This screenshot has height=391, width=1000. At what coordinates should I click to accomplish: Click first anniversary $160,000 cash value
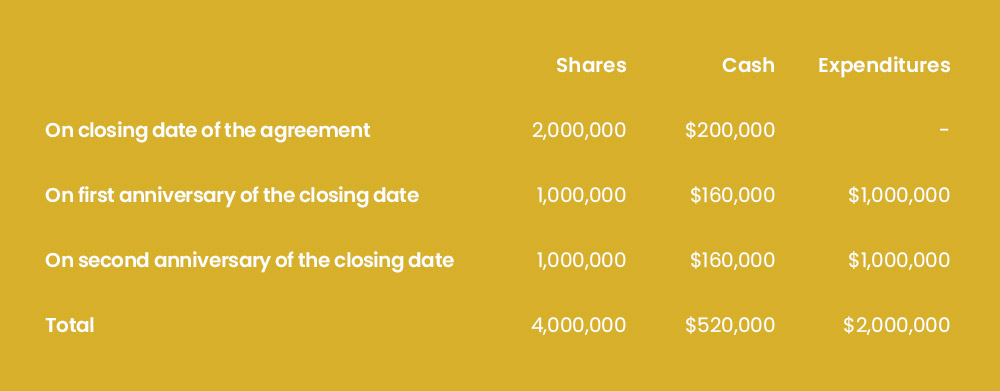click(x=733, y=196)
